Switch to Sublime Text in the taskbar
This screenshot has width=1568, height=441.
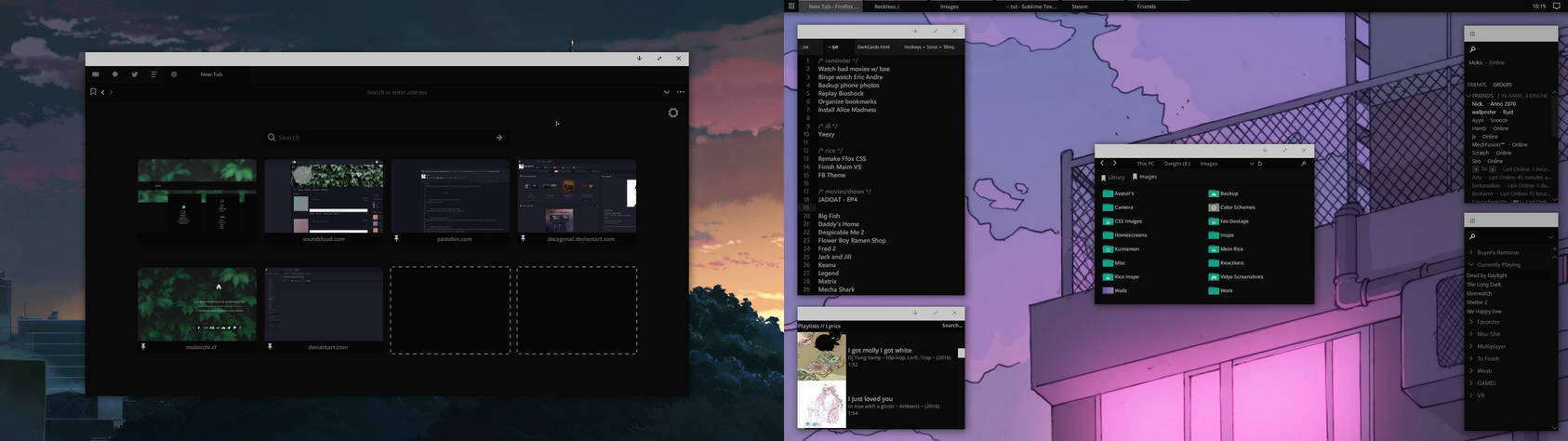click(x=1030, y=7)
